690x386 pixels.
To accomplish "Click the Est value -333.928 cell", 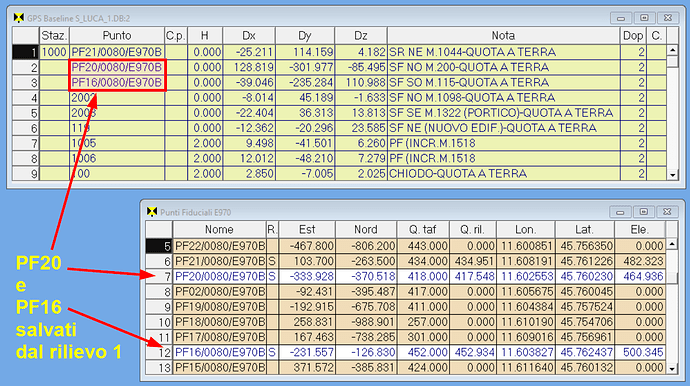I will click(x=307, y=276).
